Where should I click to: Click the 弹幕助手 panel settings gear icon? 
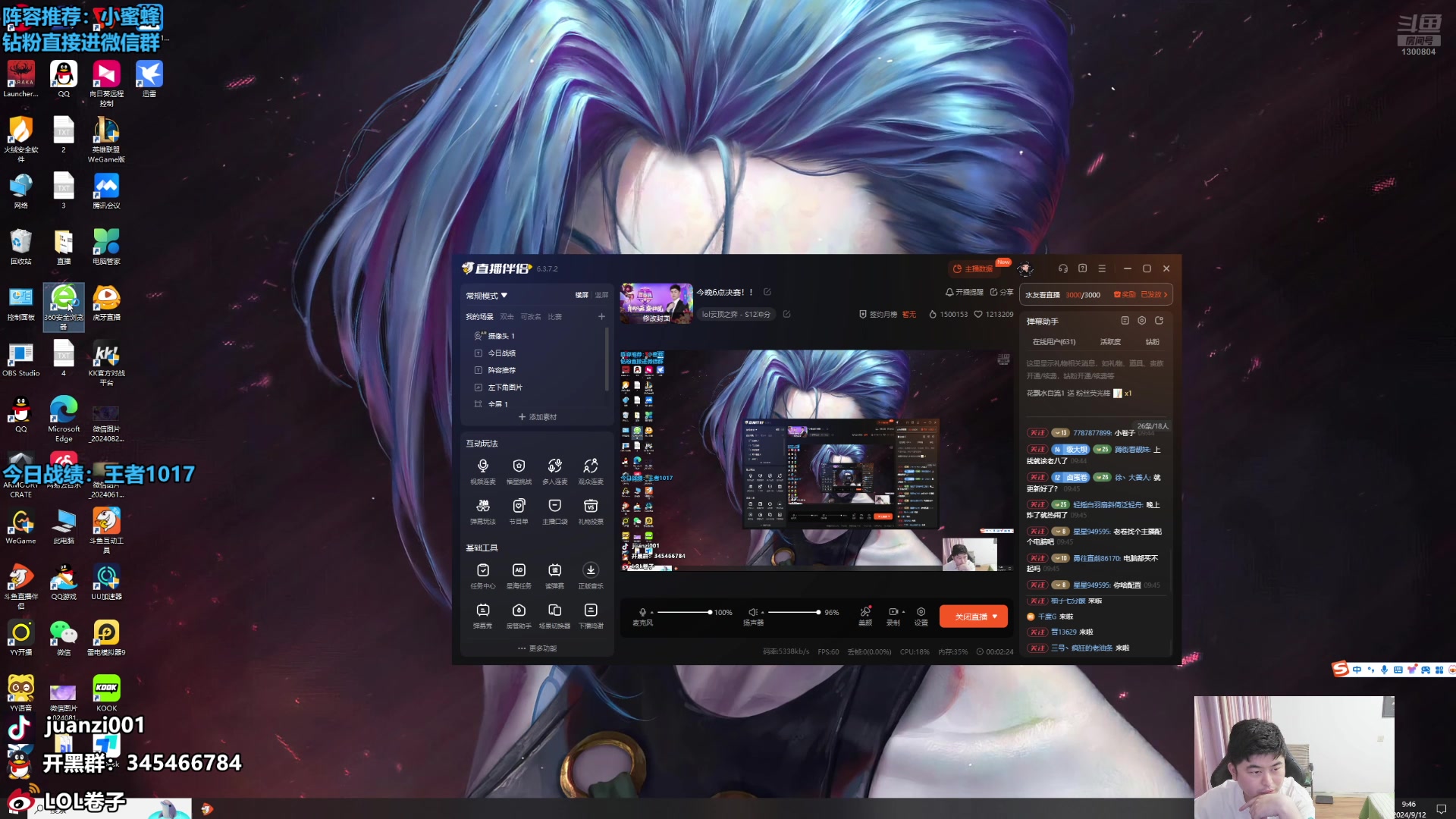coord(1141,321)
